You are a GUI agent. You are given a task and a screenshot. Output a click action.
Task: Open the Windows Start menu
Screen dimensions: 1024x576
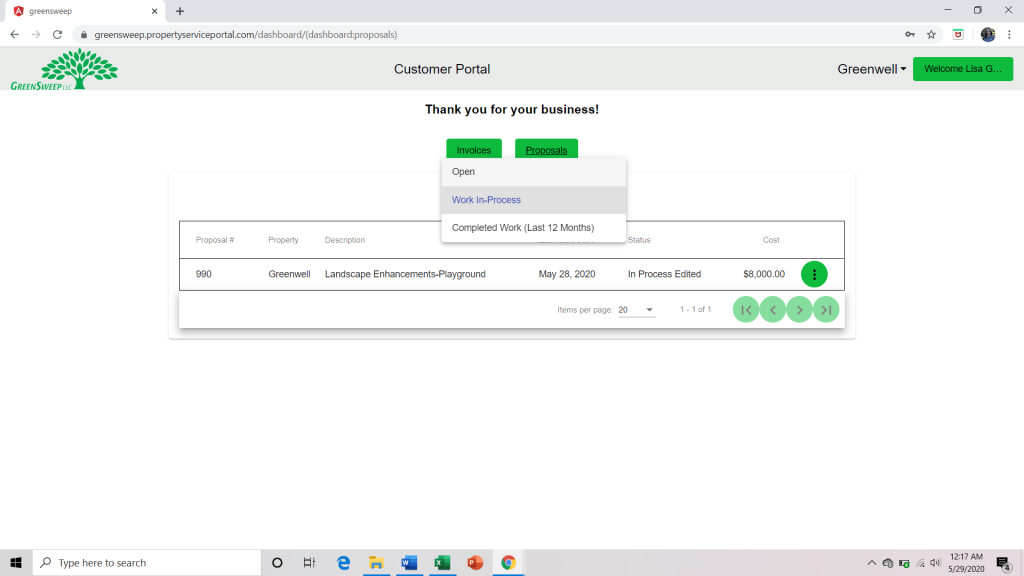(16, 562)
